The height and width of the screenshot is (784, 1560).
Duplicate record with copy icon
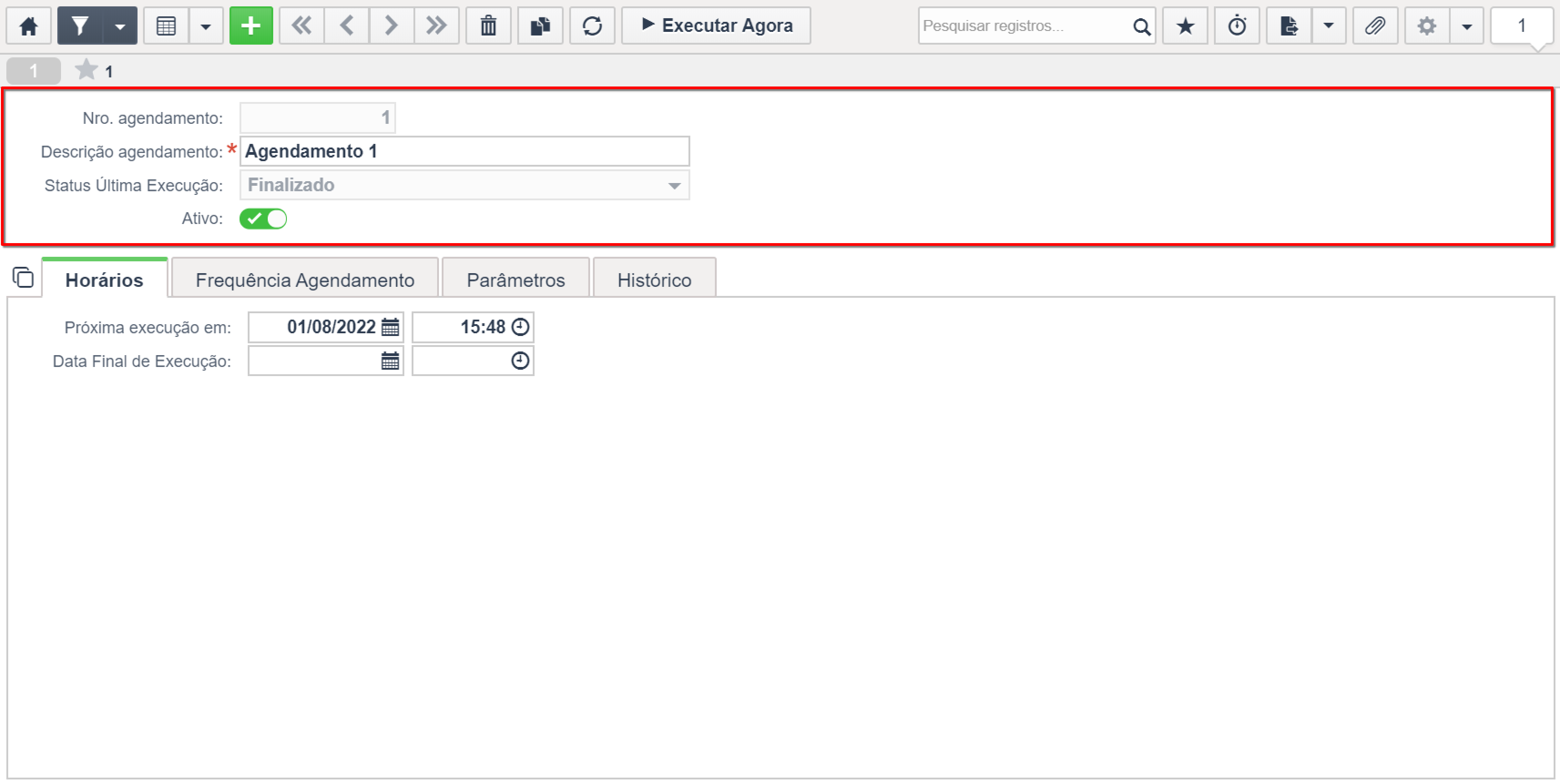pos(540,26)
